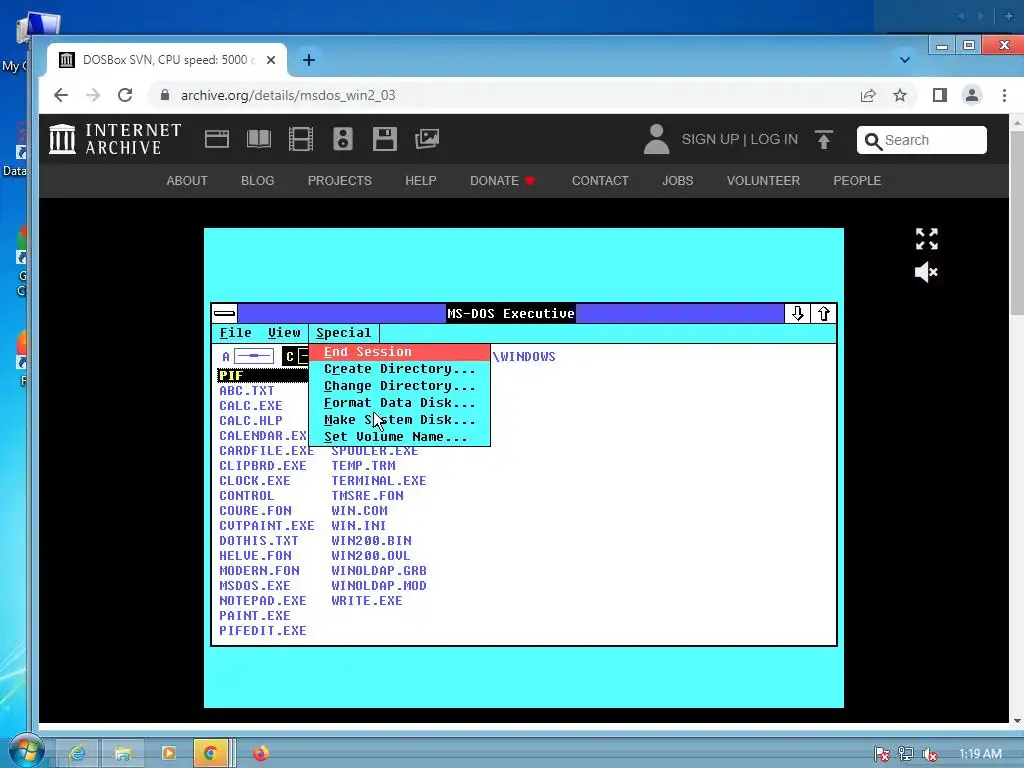This screenshot has width=1024, height=768.
Task: Reload the page
Action: click(x=125, y=95)
